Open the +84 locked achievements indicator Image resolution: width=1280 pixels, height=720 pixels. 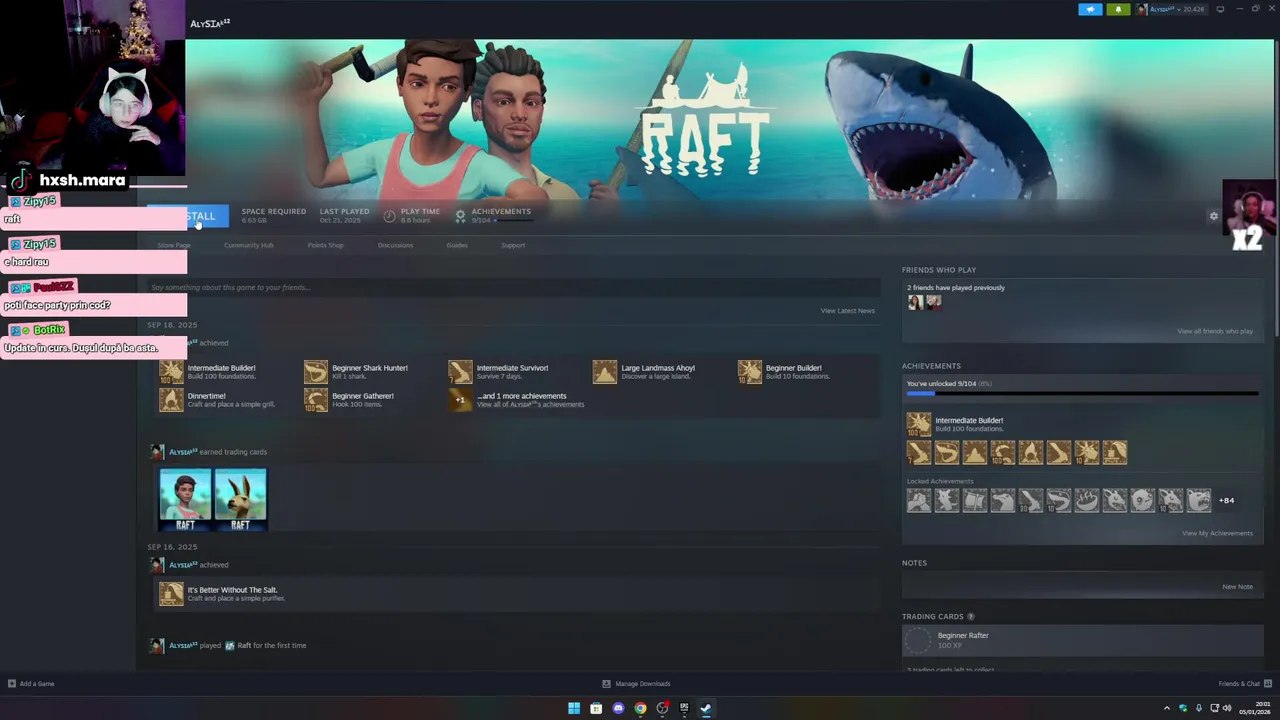pyautogui.click(x=1226, y=500)
